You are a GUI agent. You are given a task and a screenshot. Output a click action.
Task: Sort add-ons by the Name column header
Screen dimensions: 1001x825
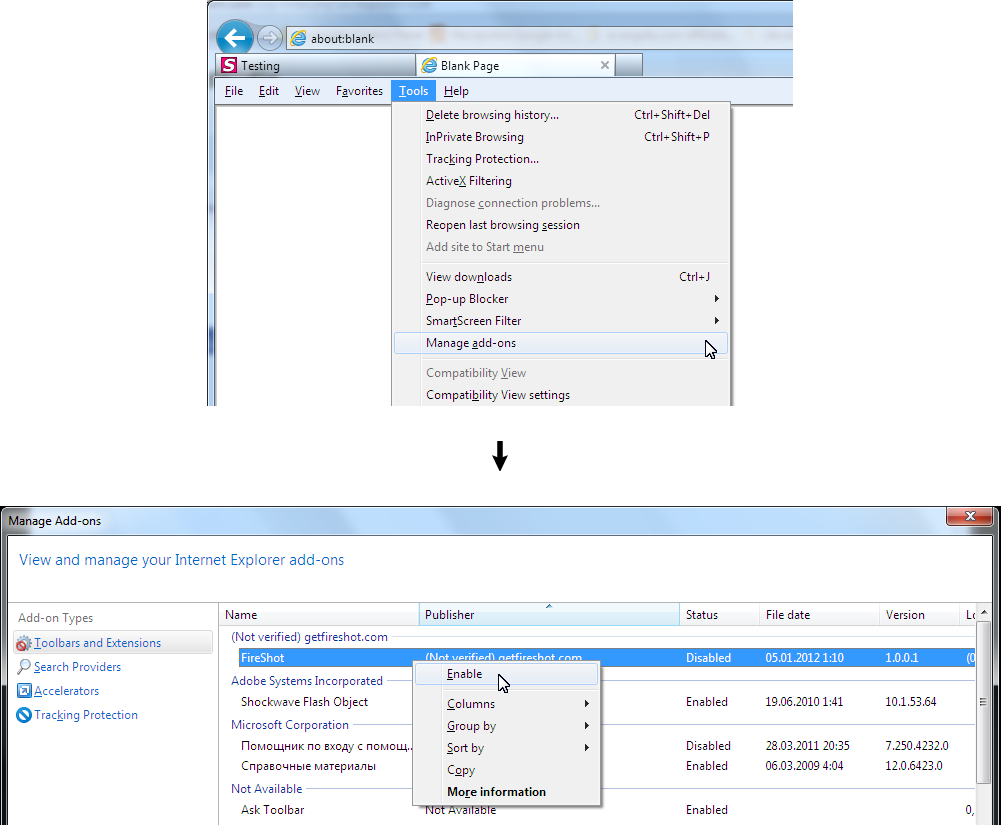tap(319, 615)
